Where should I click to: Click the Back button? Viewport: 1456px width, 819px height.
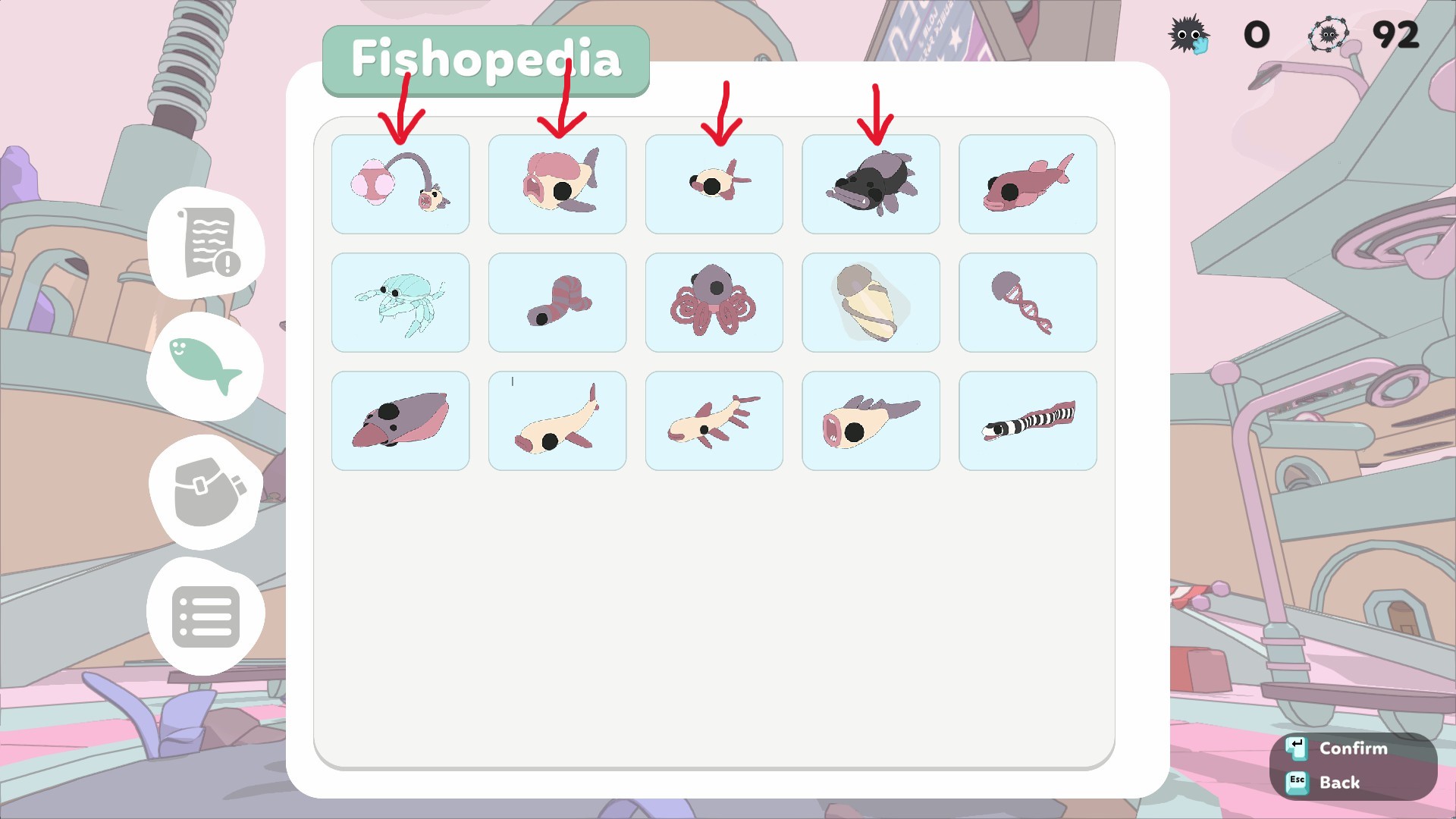[x=1324, y=783]
